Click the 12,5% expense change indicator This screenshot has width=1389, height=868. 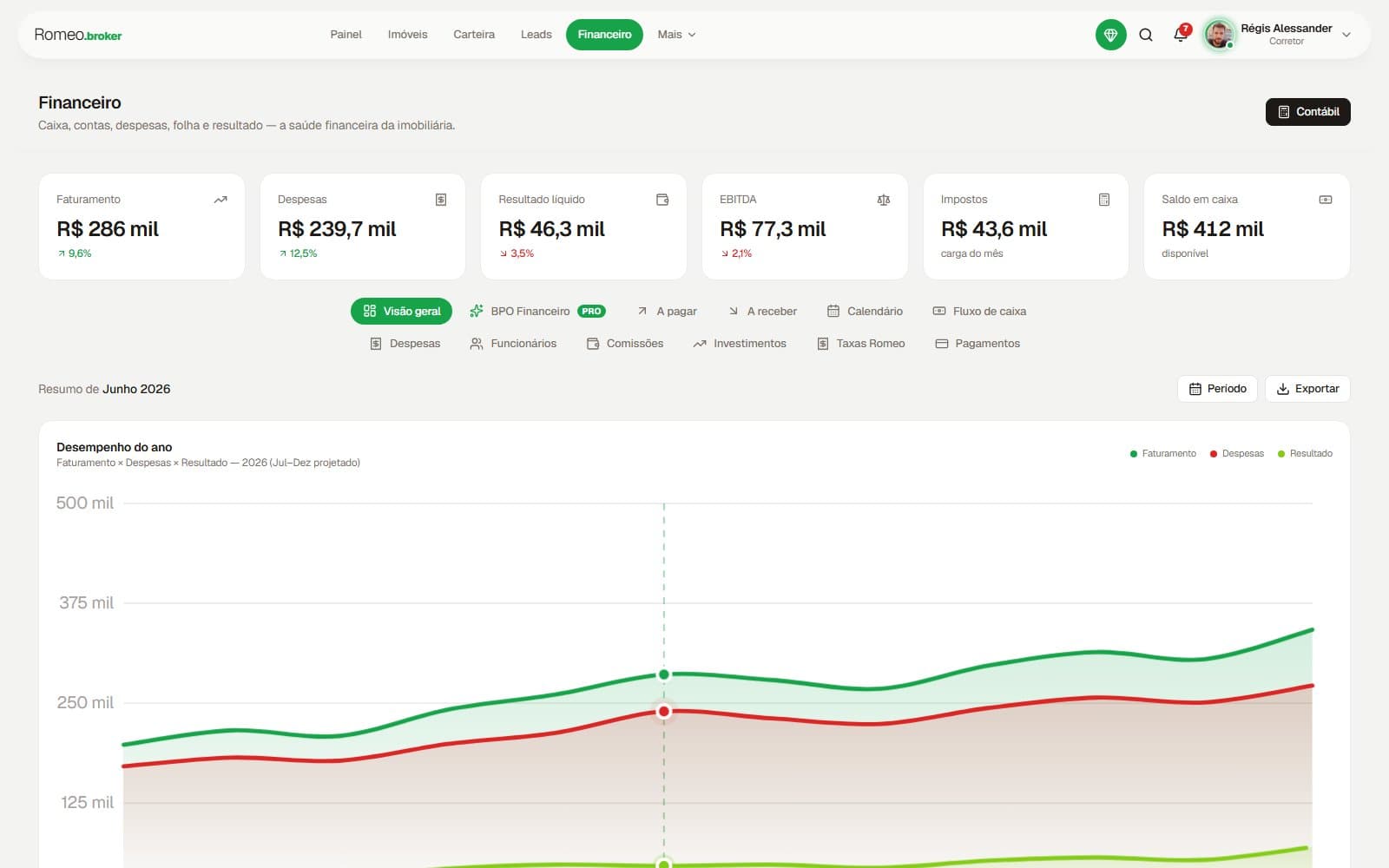tap(298, 253)
